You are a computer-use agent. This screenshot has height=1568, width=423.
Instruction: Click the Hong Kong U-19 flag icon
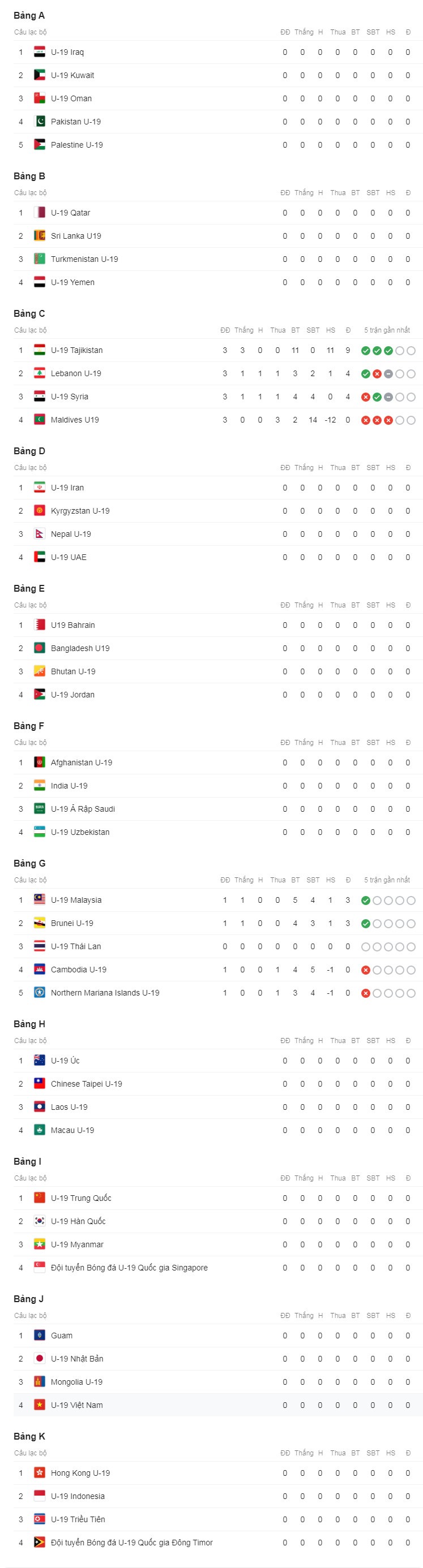click(40, 1473)
